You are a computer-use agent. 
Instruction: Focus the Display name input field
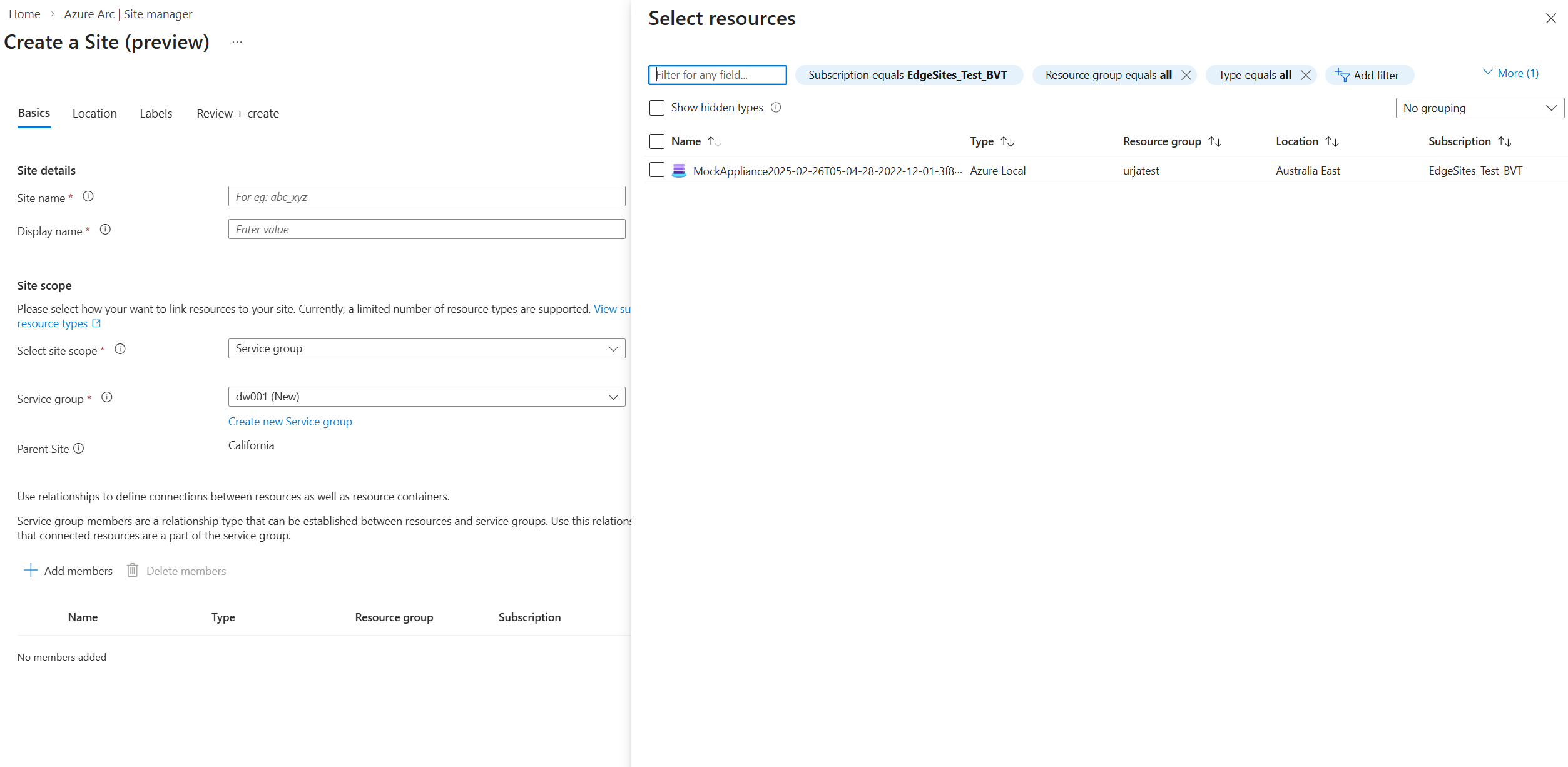427,229
